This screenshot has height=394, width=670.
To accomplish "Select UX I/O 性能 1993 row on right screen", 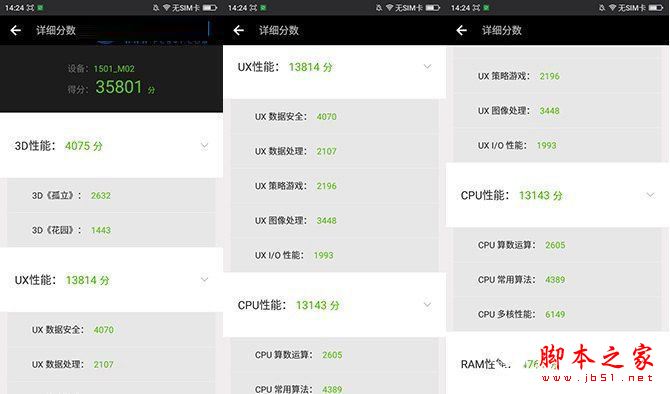I will coord(558,145).
